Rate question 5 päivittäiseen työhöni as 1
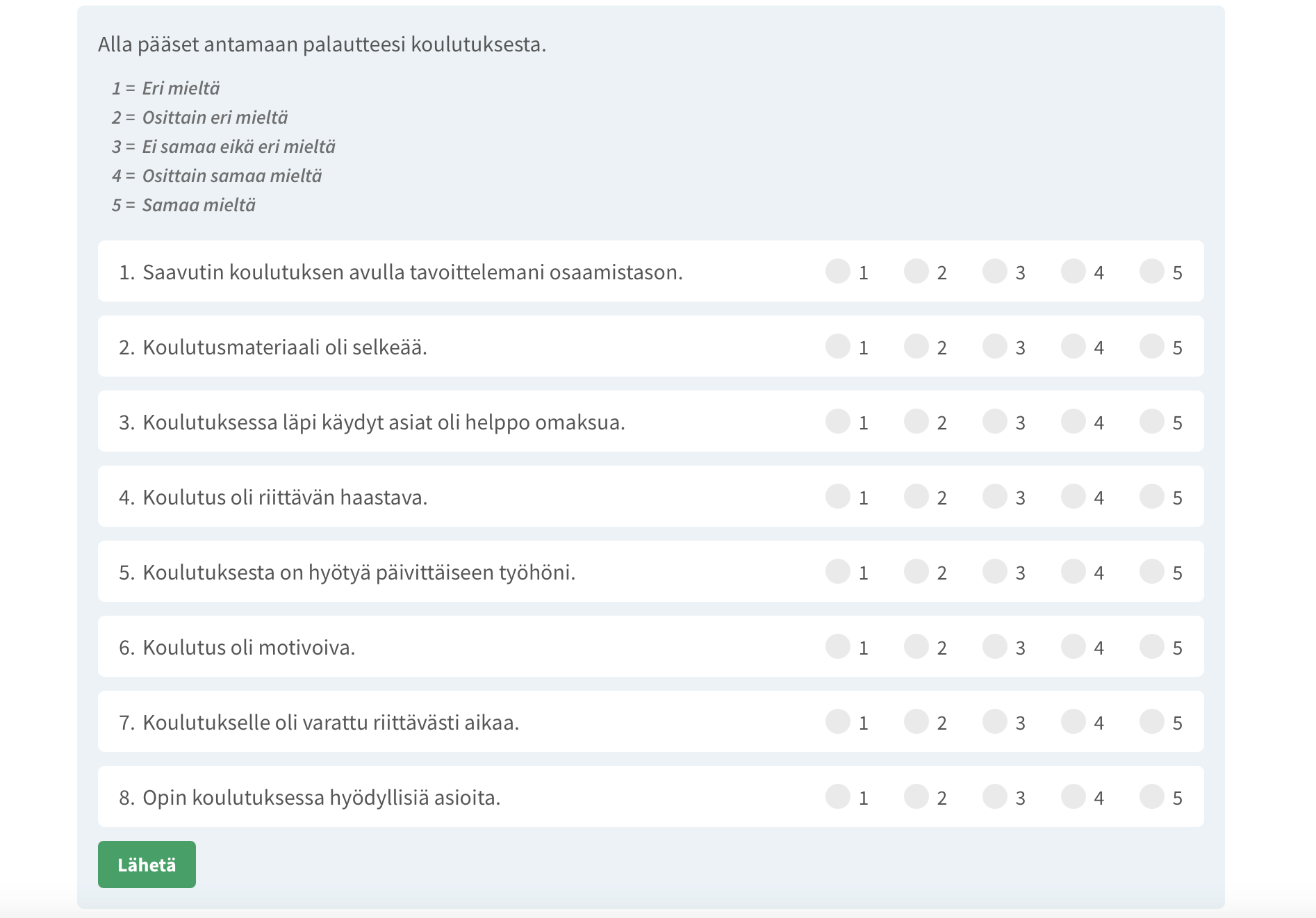 tap(838, 571)
